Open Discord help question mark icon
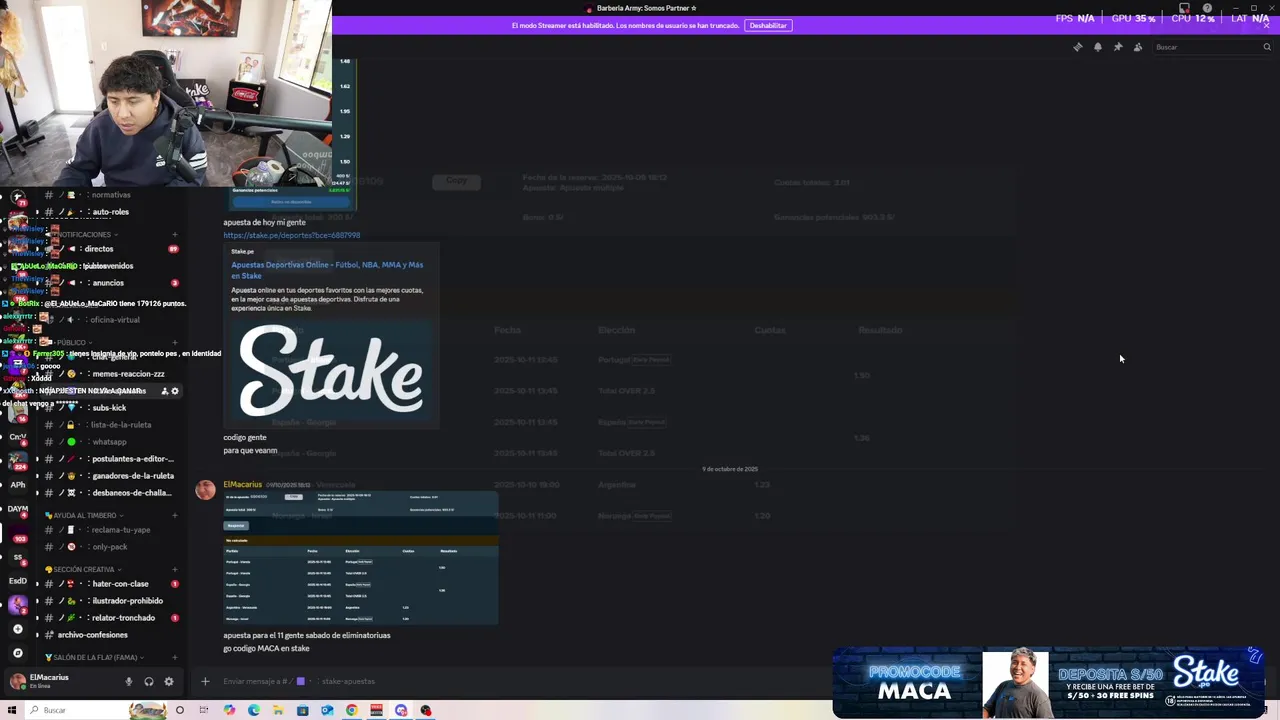Viewport: 1280px width, 720px height. click(1207, 8)
